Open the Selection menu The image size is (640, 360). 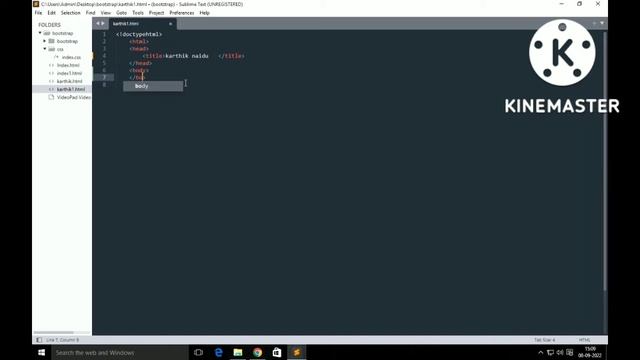[71, 13]
